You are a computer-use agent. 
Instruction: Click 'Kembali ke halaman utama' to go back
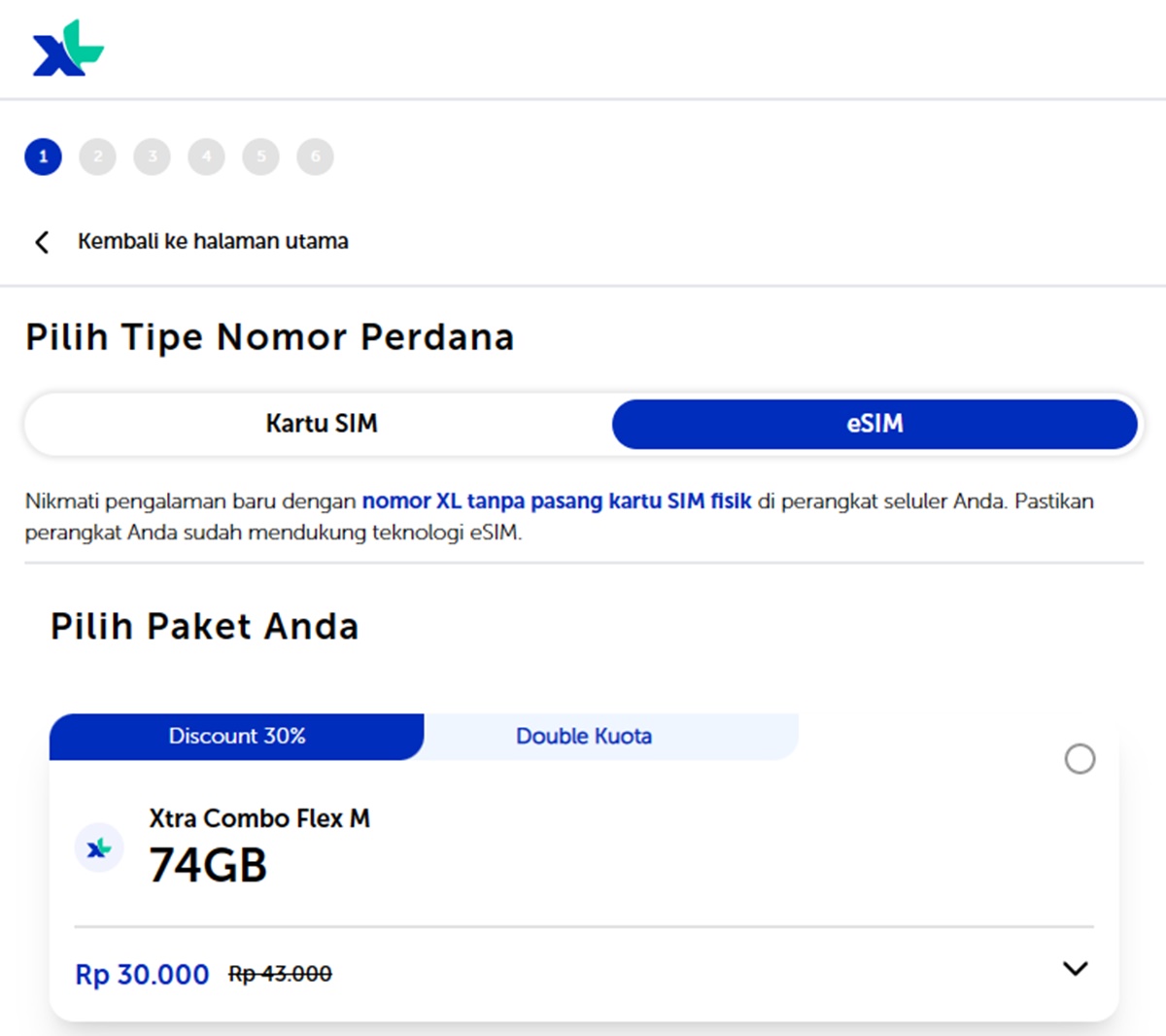pyautogui.click(x=213, y=241)
